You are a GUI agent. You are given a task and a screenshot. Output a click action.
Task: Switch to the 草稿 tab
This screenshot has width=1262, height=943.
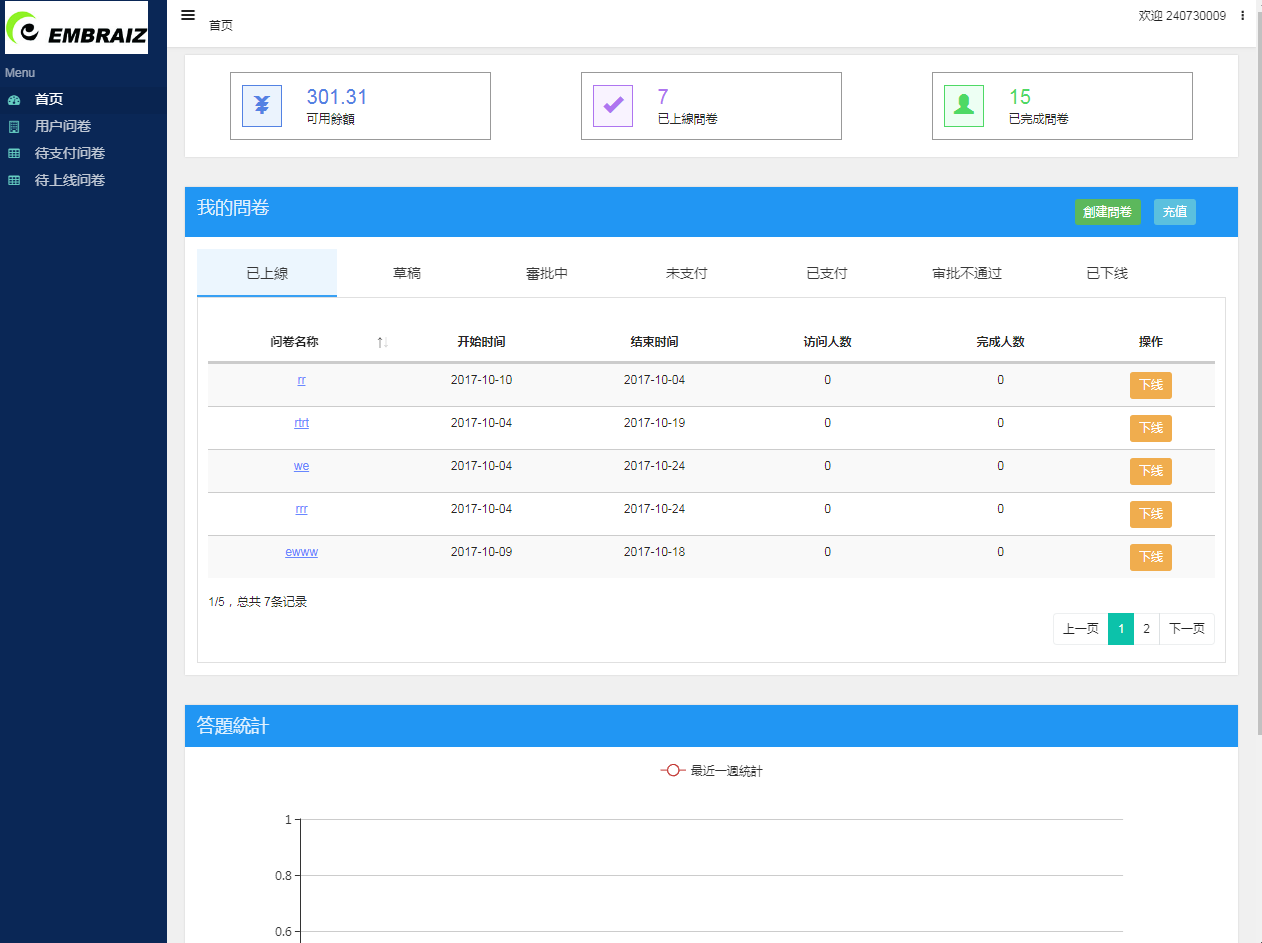pyautogui.click(x=407, y=273)
